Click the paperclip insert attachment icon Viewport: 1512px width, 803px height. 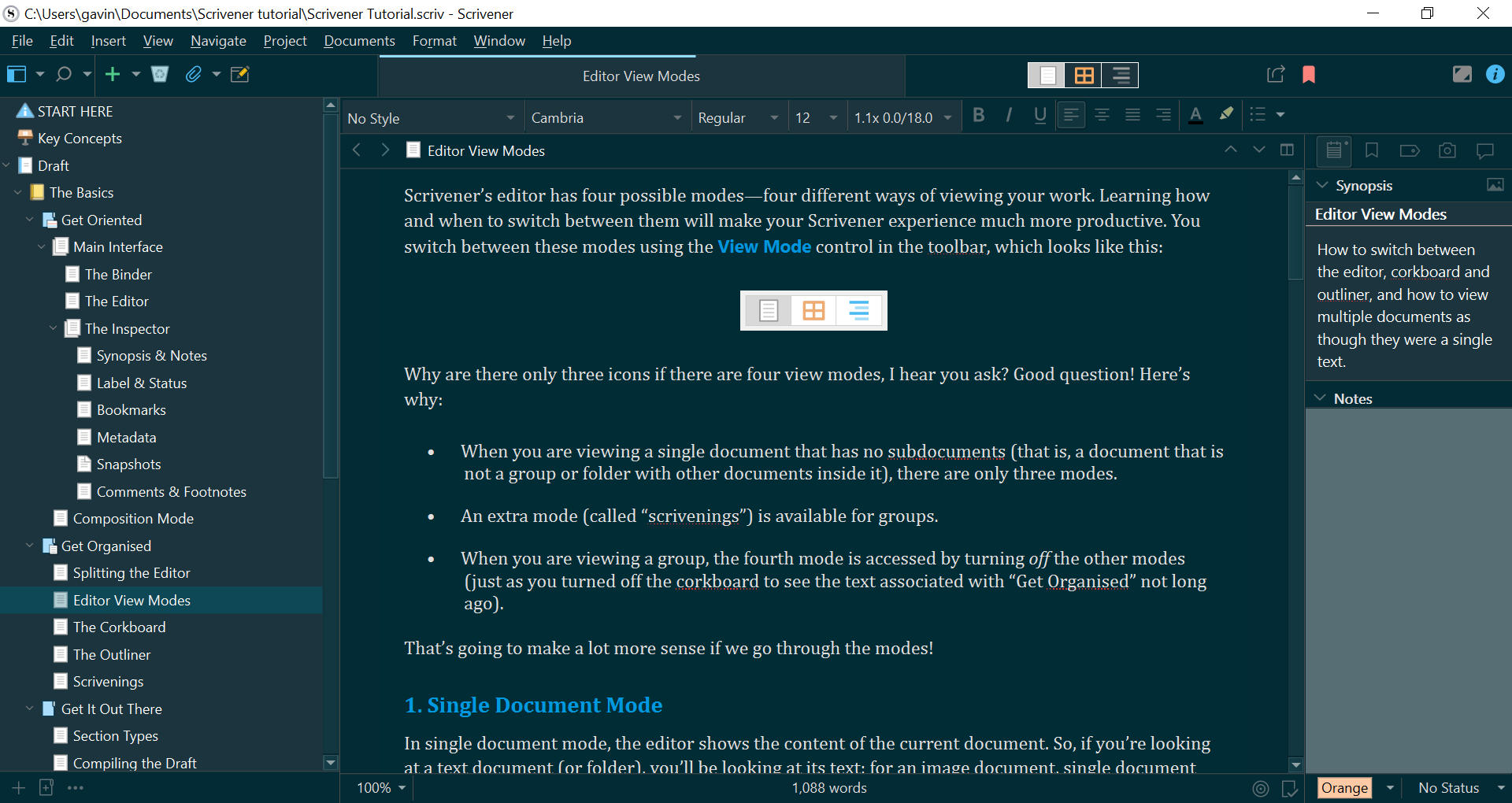pos(193,74)
